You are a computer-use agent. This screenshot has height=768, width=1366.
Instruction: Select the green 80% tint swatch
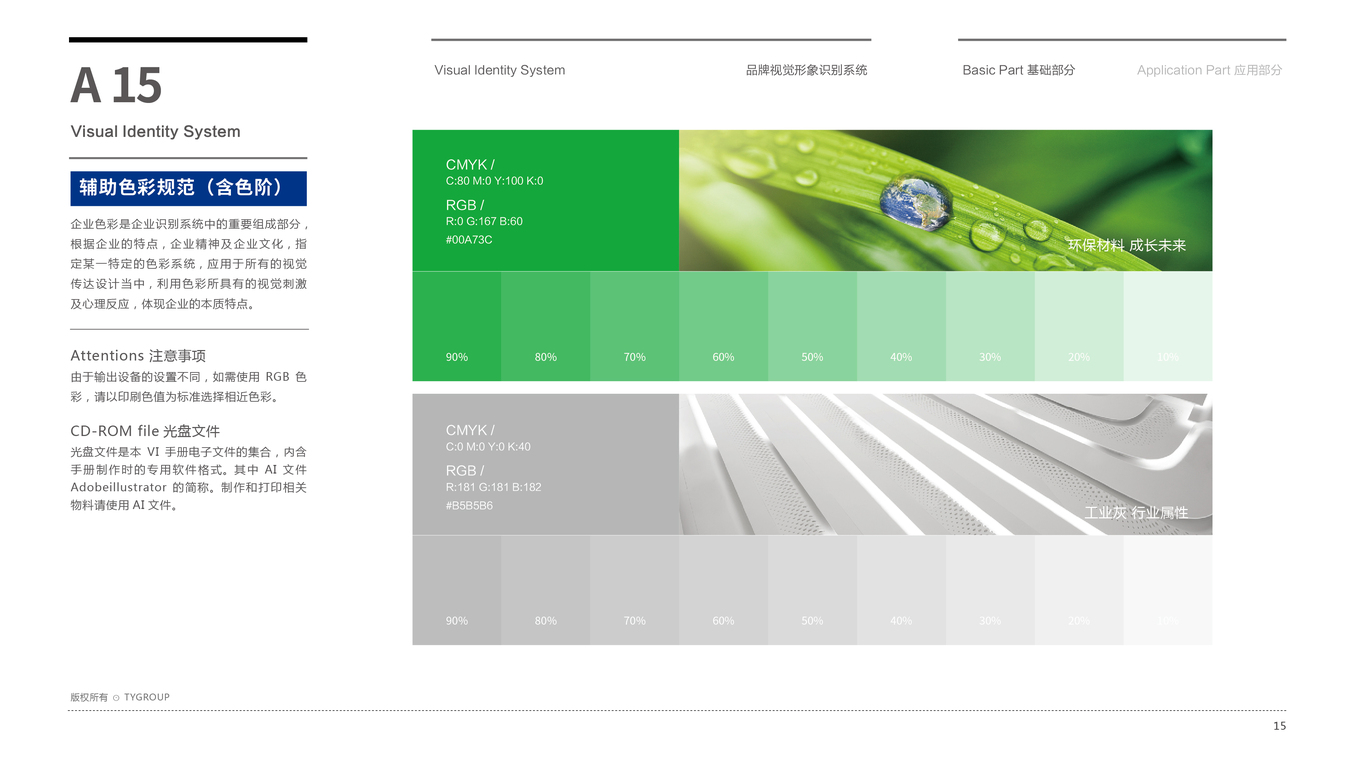pyautogui.click(x=546, y=326)
